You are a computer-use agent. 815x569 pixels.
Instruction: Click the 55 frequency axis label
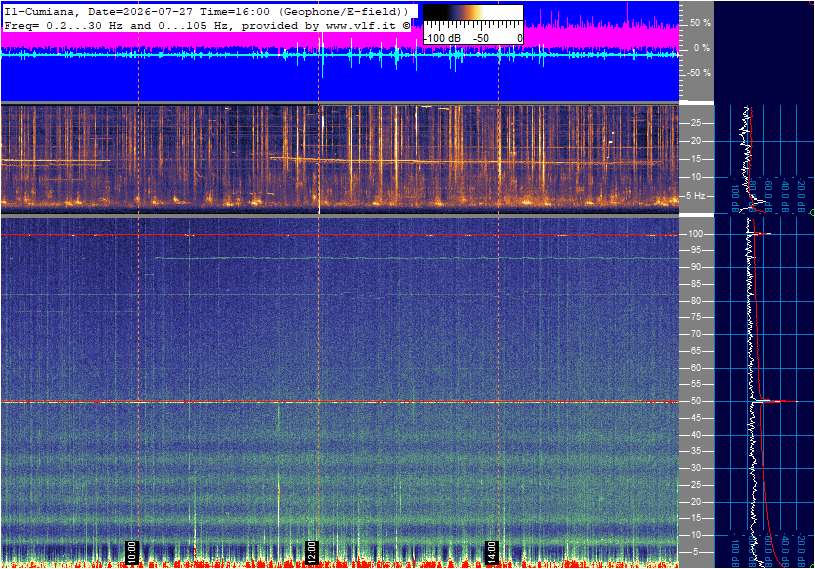(695, 385)
